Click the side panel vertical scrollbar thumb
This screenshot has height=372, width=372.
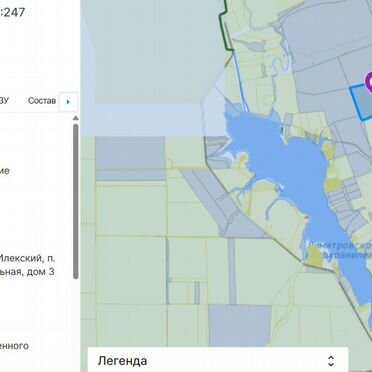coord(76,201)
